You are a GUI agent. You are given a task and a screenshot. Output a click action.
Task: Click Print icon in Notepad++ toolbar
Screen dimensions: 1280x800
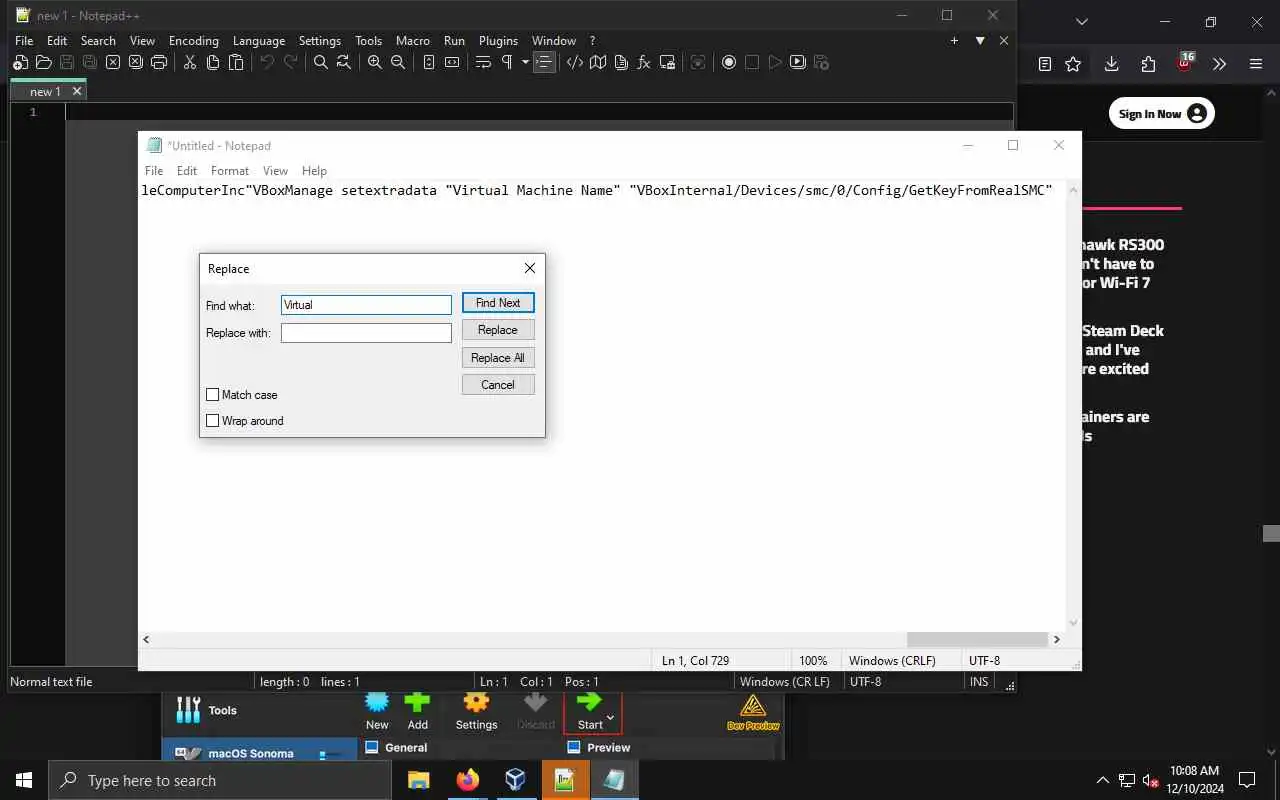click(158, 62)
